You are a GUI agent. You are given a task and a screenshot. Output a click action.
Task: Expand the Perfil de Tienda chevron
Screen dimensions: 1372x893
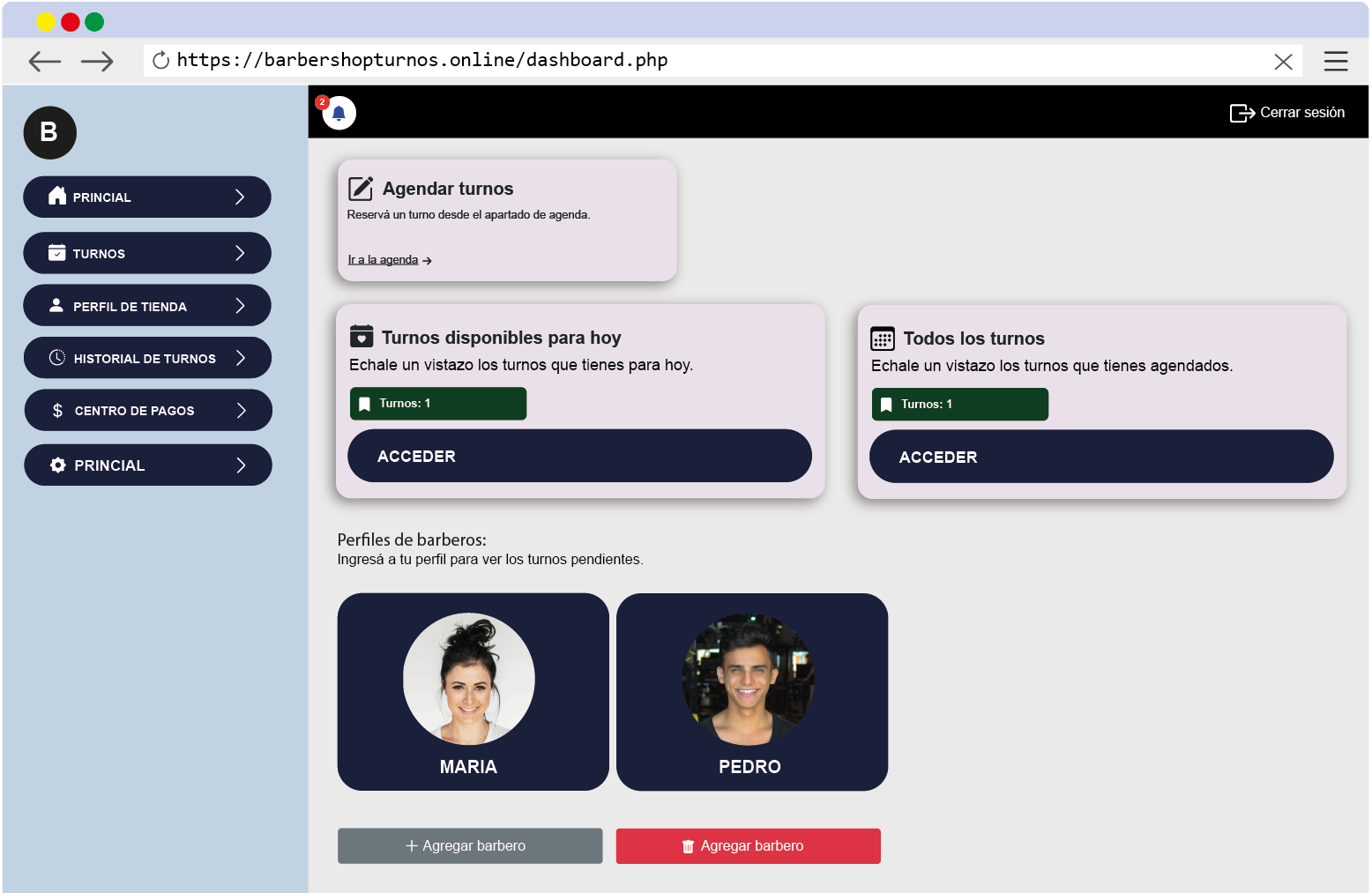click(x=240, y=306)
